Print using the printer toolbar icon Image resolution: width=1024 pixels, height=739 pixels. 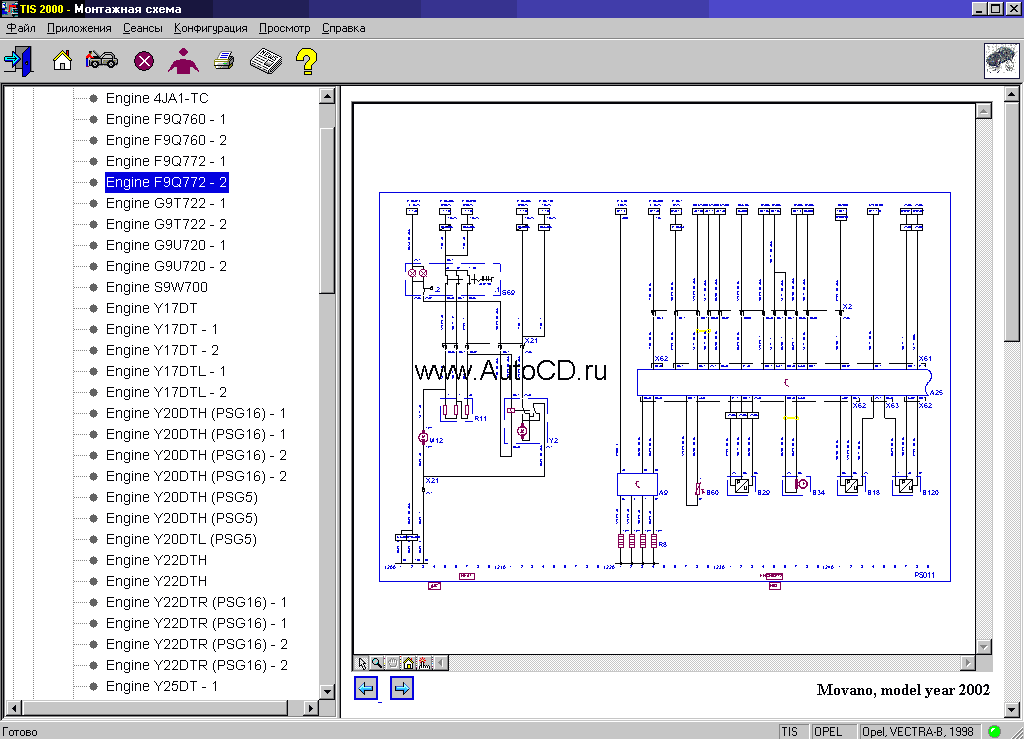(x=224, y=61)
